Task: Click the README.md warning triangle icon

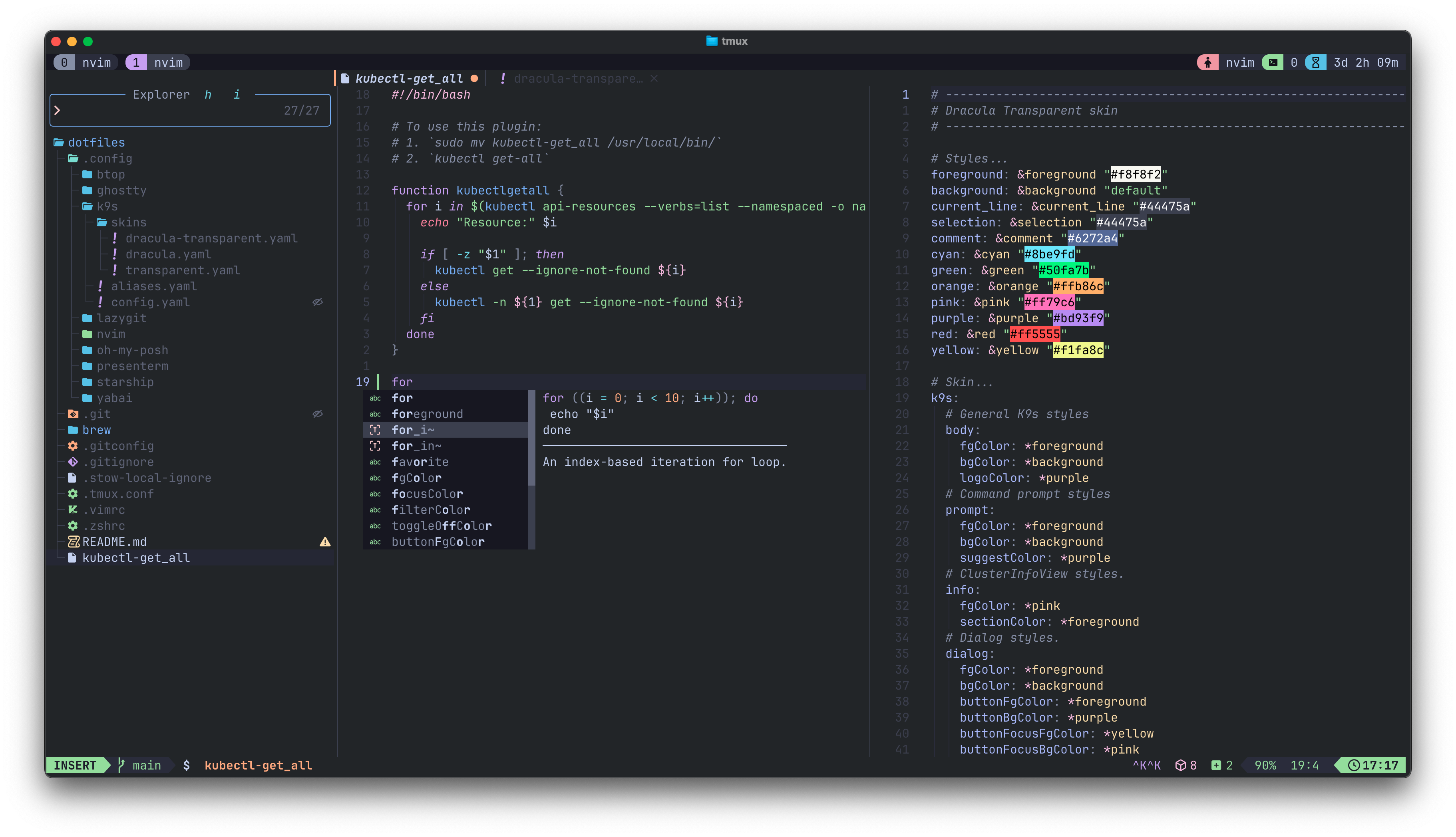Action: click(325, 542)
